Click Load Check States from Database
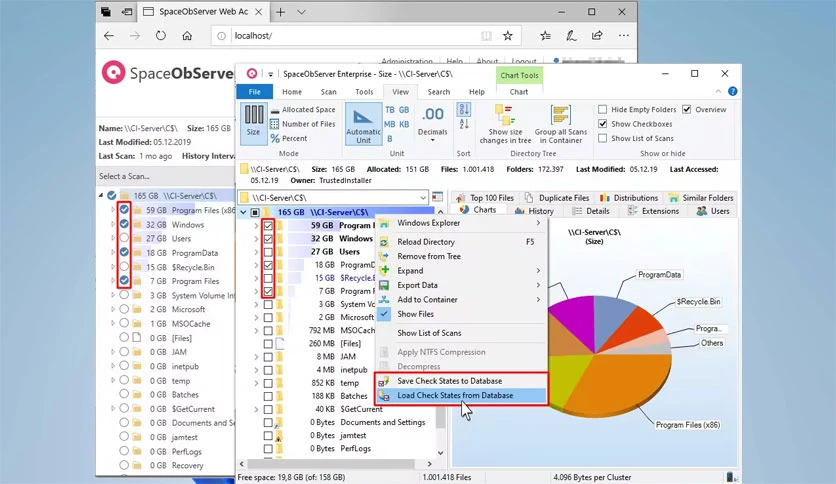Image resolution: width=836 pixels, height=484 pixels. 462,396
